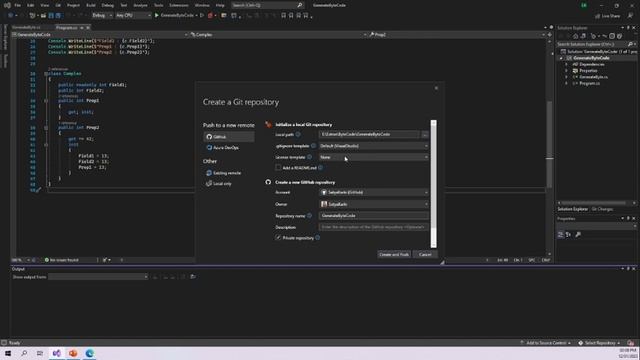Click Start Without Debugging outline arrow
Image resolution: width=640 pixels, height=360 pixels.
[202, 16]
